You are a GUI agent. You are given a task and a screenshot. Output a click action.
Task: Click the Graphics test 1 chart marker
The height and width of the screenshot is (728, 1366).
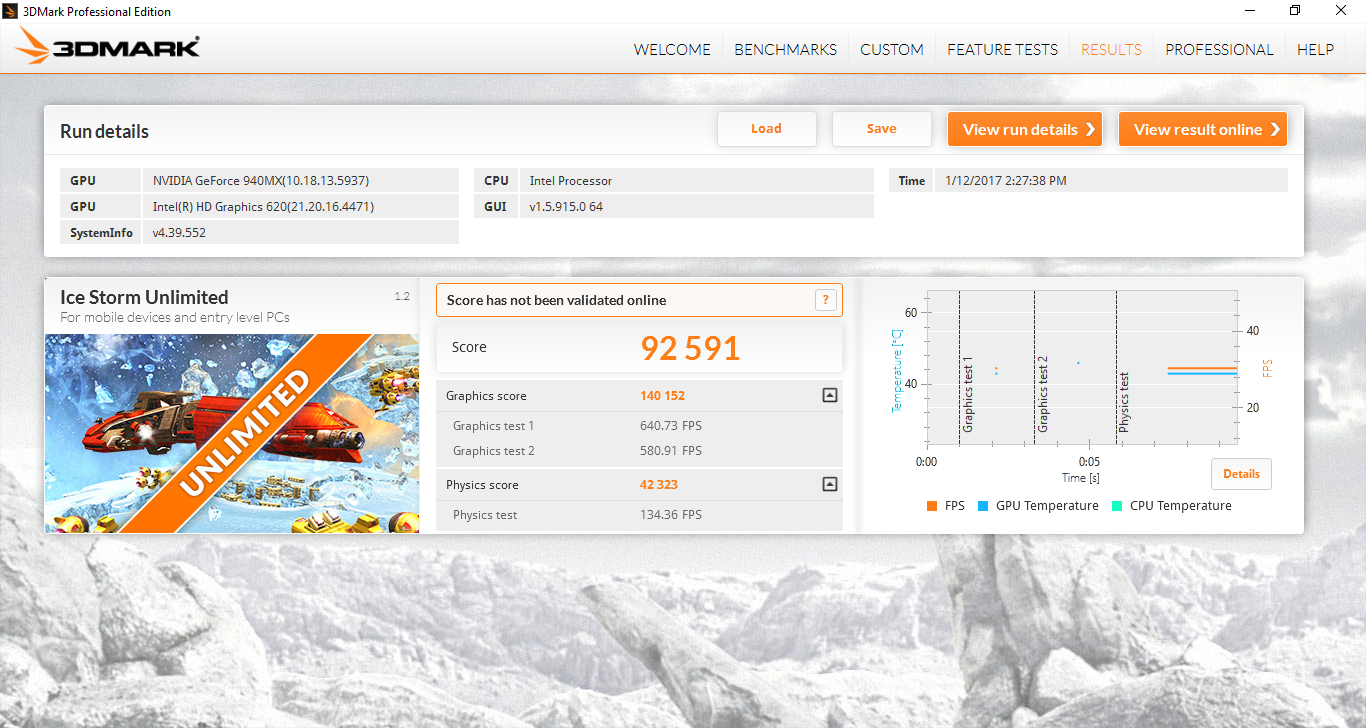[968, 394]
